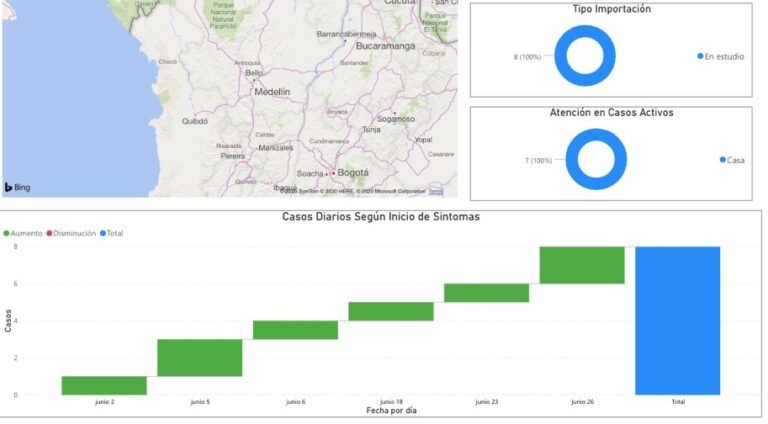Click the blue Total bar
768x424 pixels.
point(677,320)
